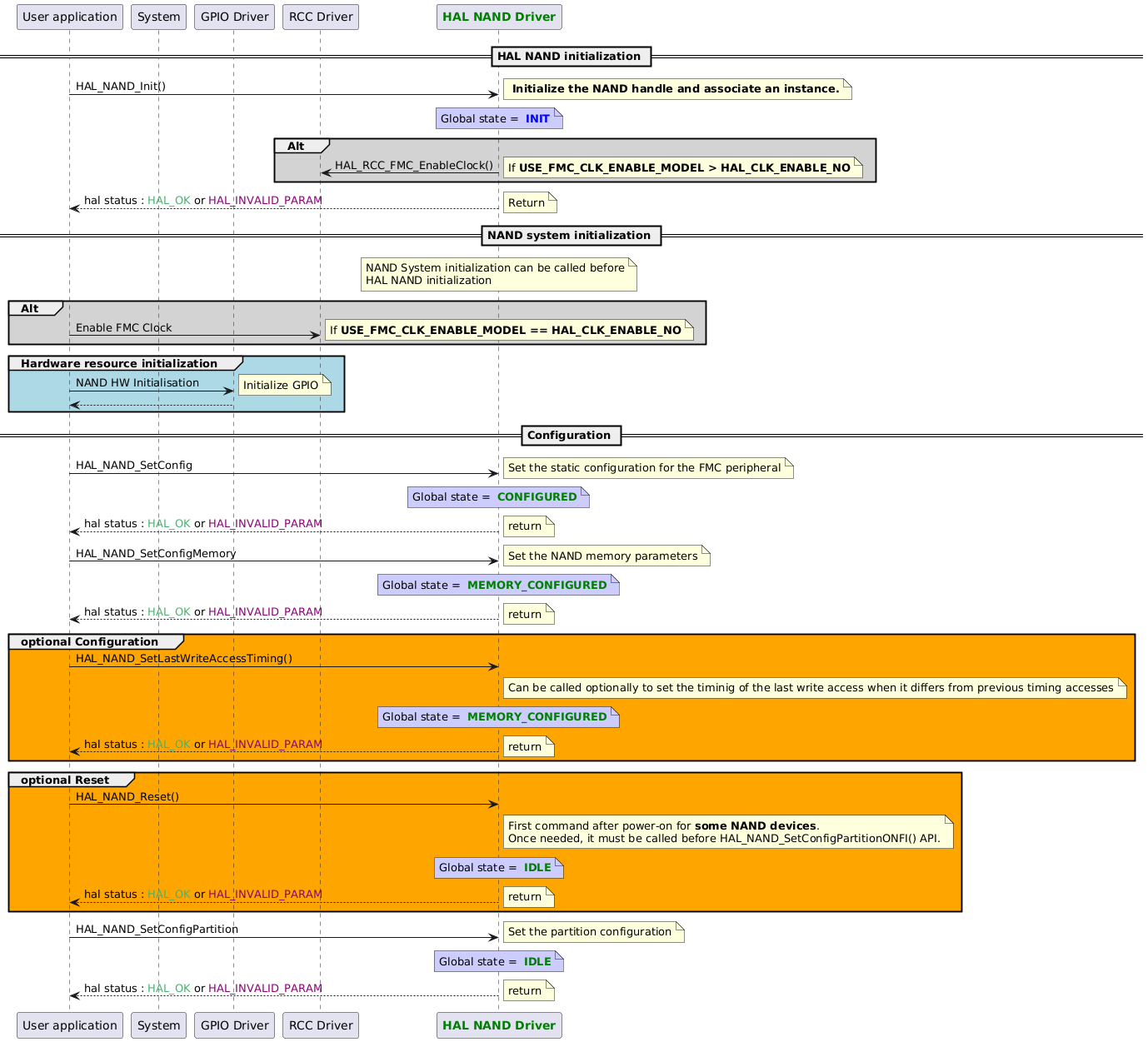The image size is (1148, 1042).
Task: Select note 'Set the static configuration for the FMC peripheral'
Action: tap(648, 467)
